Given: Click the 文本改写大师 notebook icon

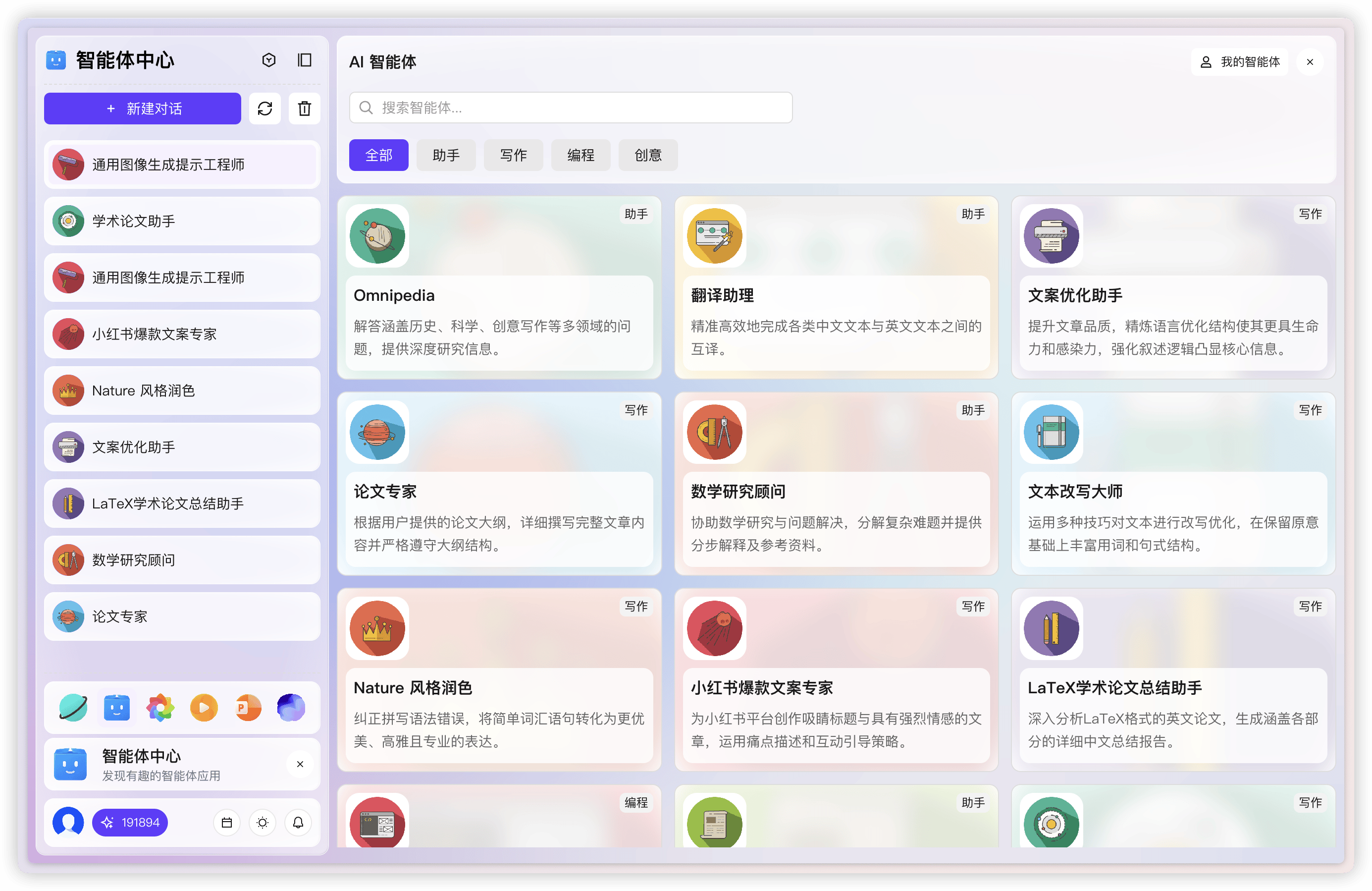Looking at the screenshot, I should [1052, 432].
